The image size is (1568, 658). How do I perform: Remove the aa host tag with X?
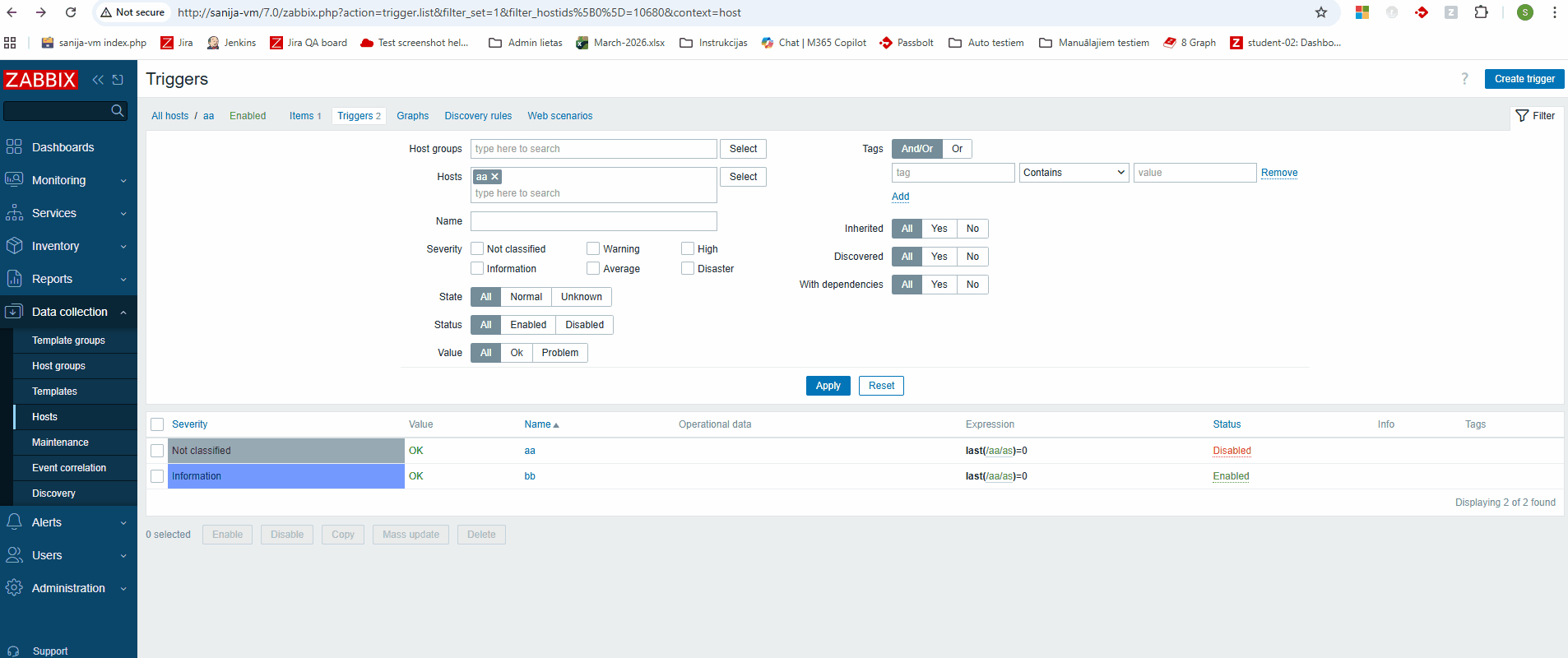point(495,177)
